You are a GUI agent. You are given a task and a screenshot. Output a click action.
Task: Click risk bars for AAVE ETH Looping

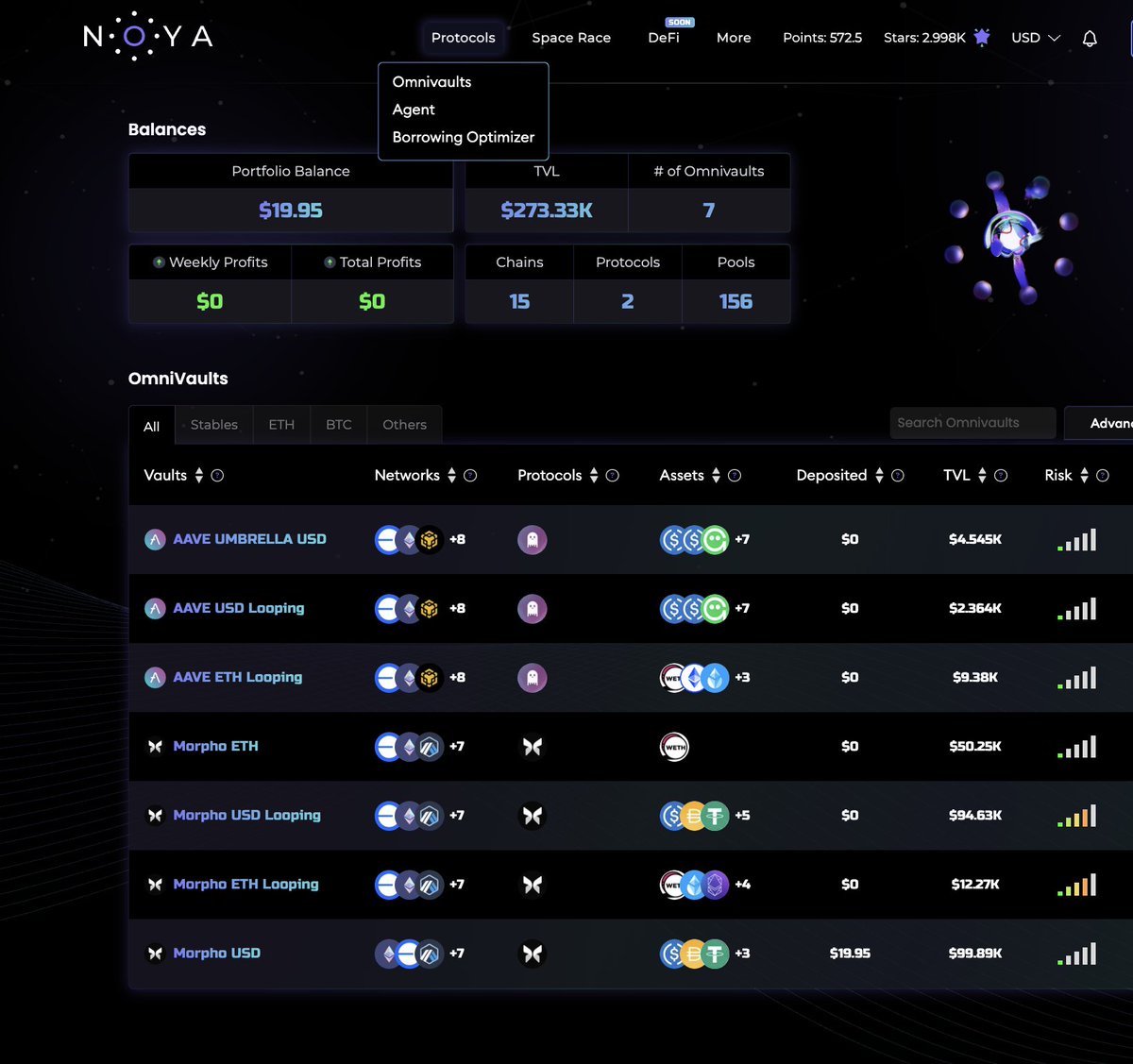[x=1077, y=678]
